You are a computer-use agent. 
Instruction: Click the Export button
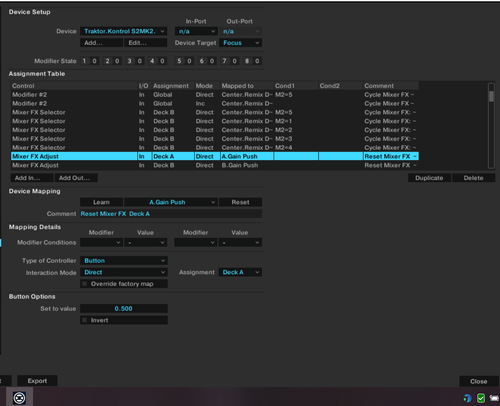coord(37,381)
